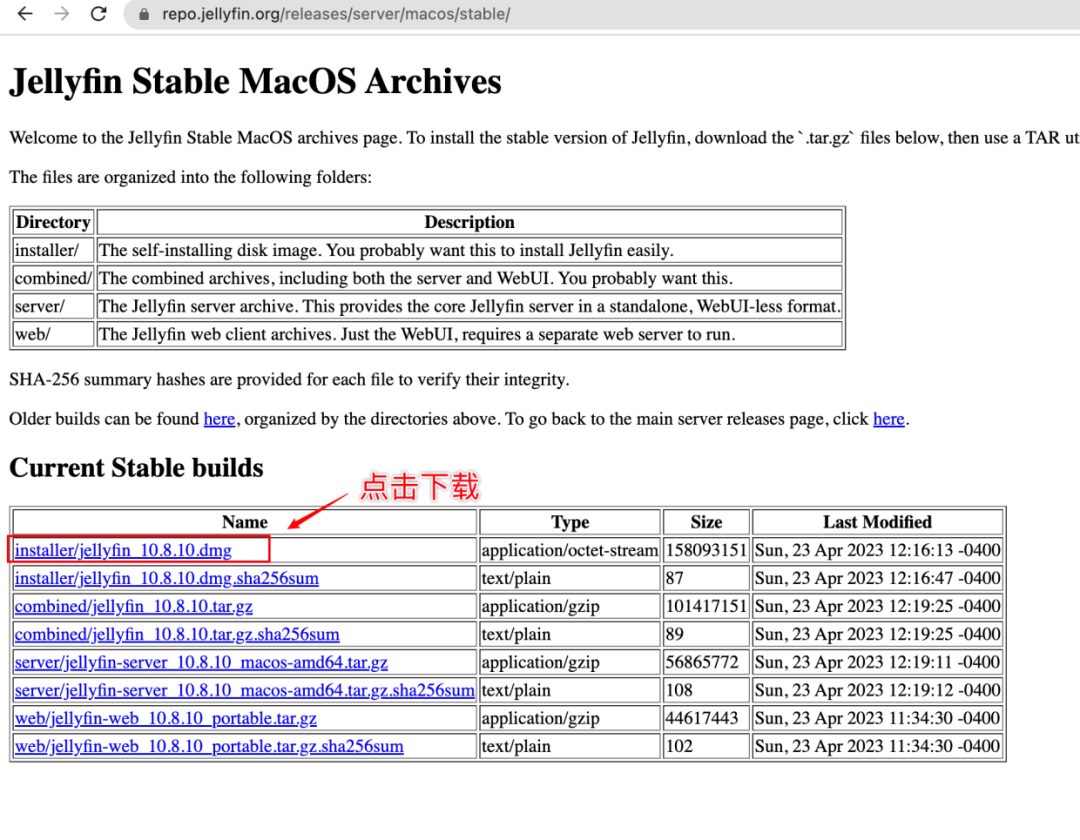Open server macos-amd64.tar.gz.sha256sum link
Viewport: 1080px width, 840px height.
(245, 690)
